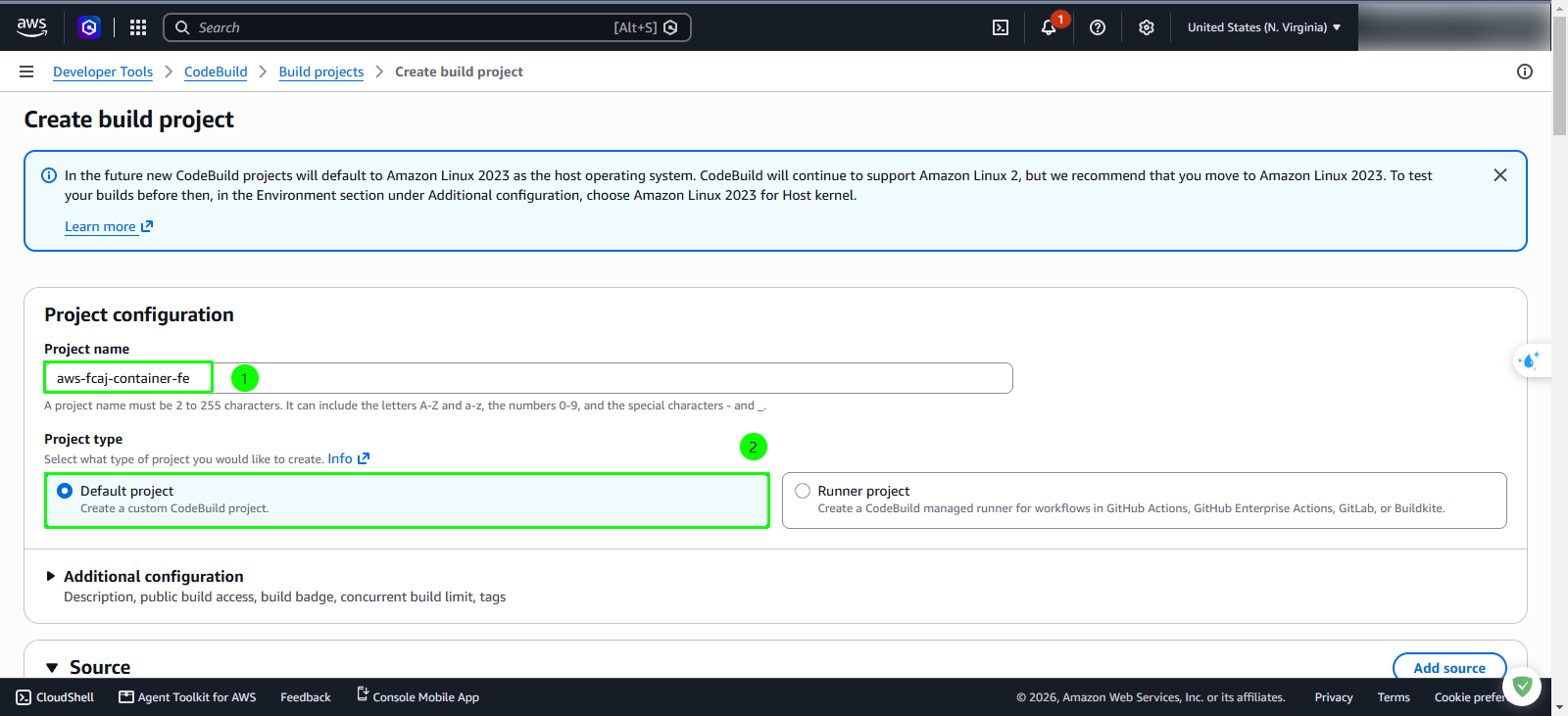Open Agent Toolkit for AWS

coord(187,697)
